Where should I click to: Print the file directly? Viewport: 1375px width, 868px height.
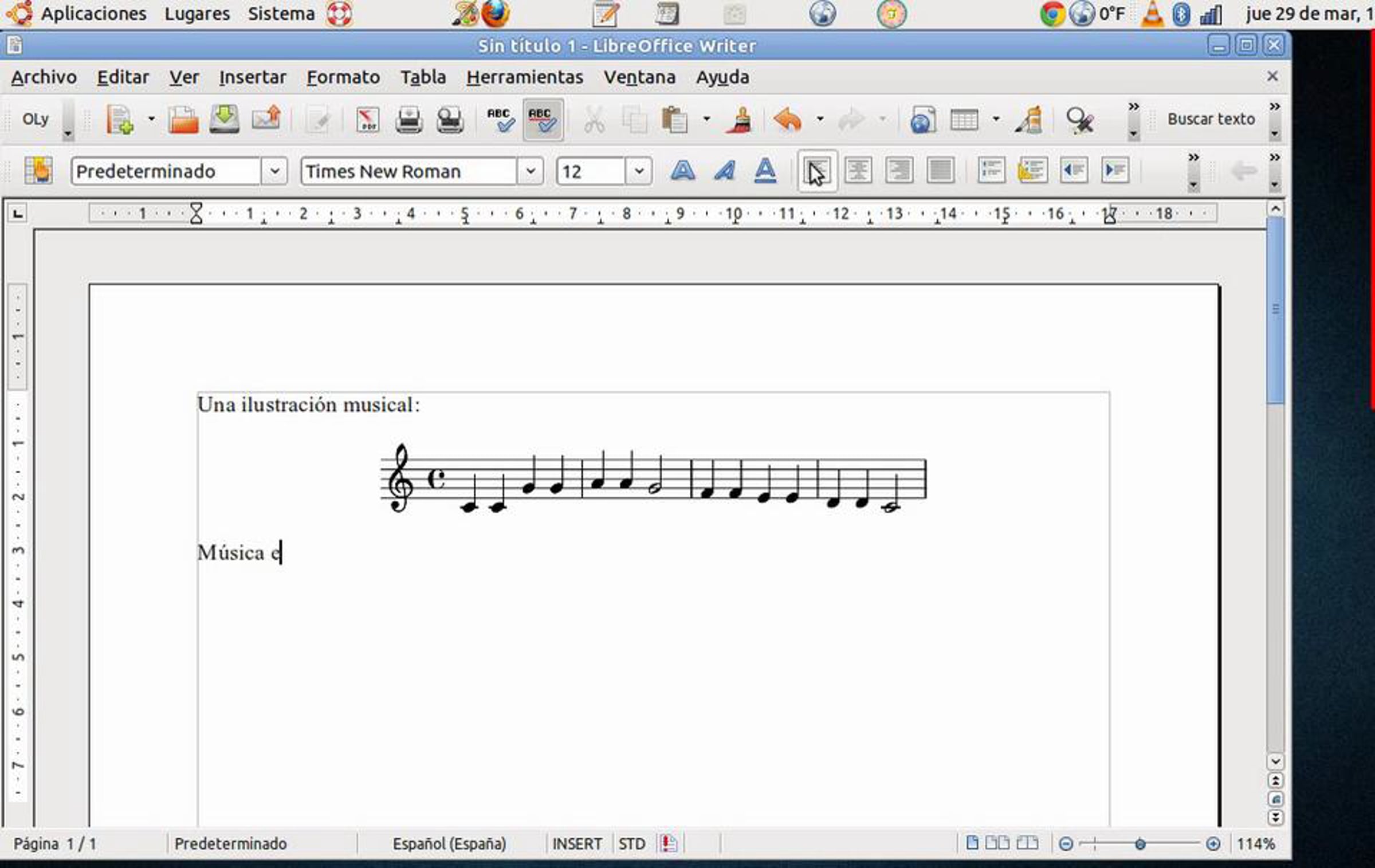point(408,120)
